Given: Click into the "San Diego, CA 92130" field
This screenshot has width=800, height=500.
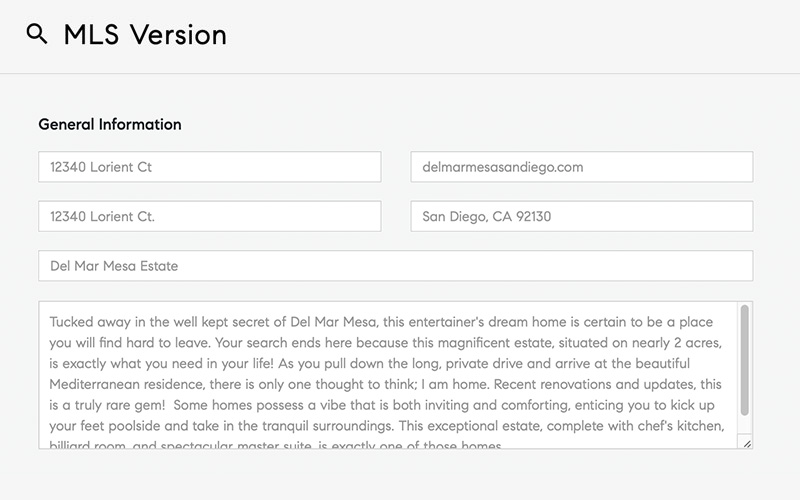Looking at the screenshot, I should (x=581, y=216).
